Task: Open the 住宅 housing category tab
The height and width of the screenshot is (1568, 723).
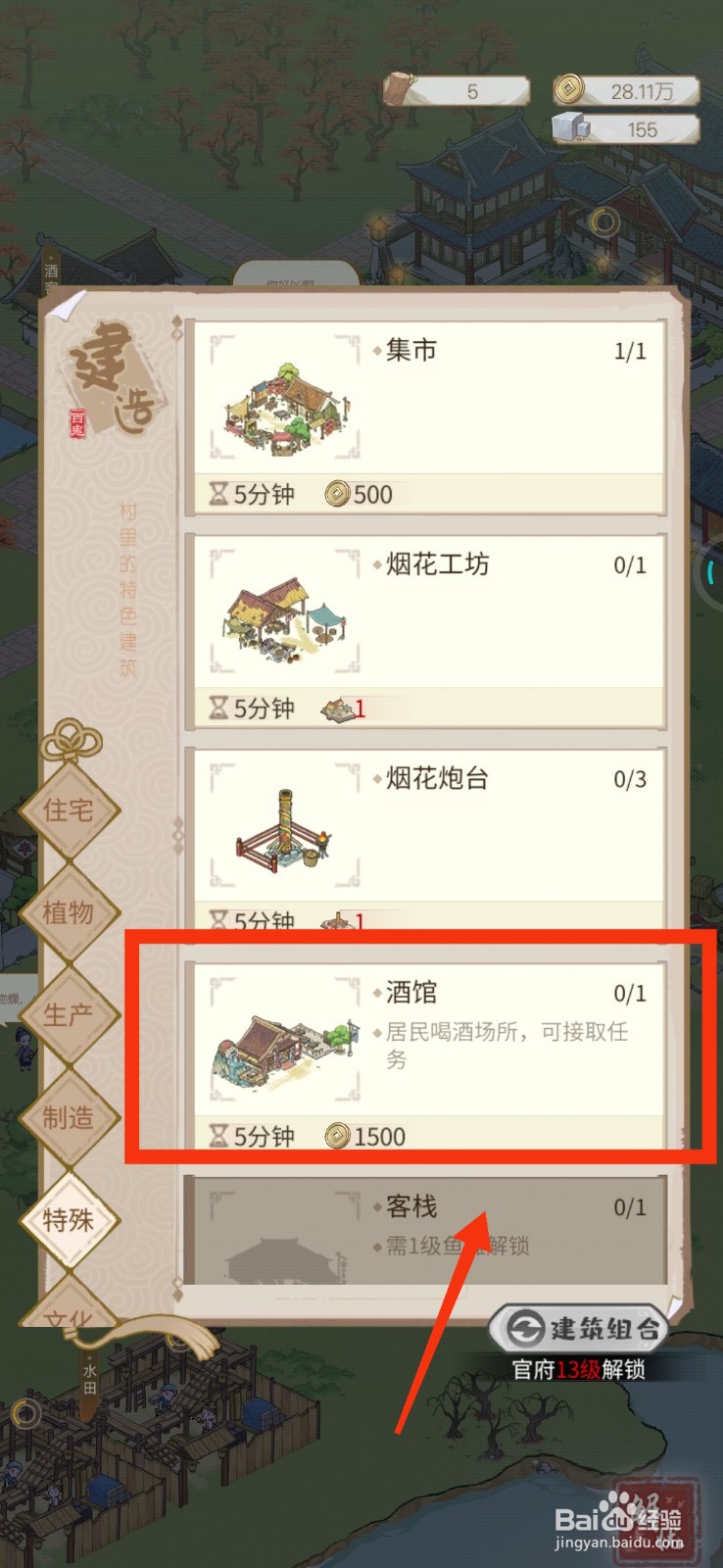Action: (x=69, y=810)
